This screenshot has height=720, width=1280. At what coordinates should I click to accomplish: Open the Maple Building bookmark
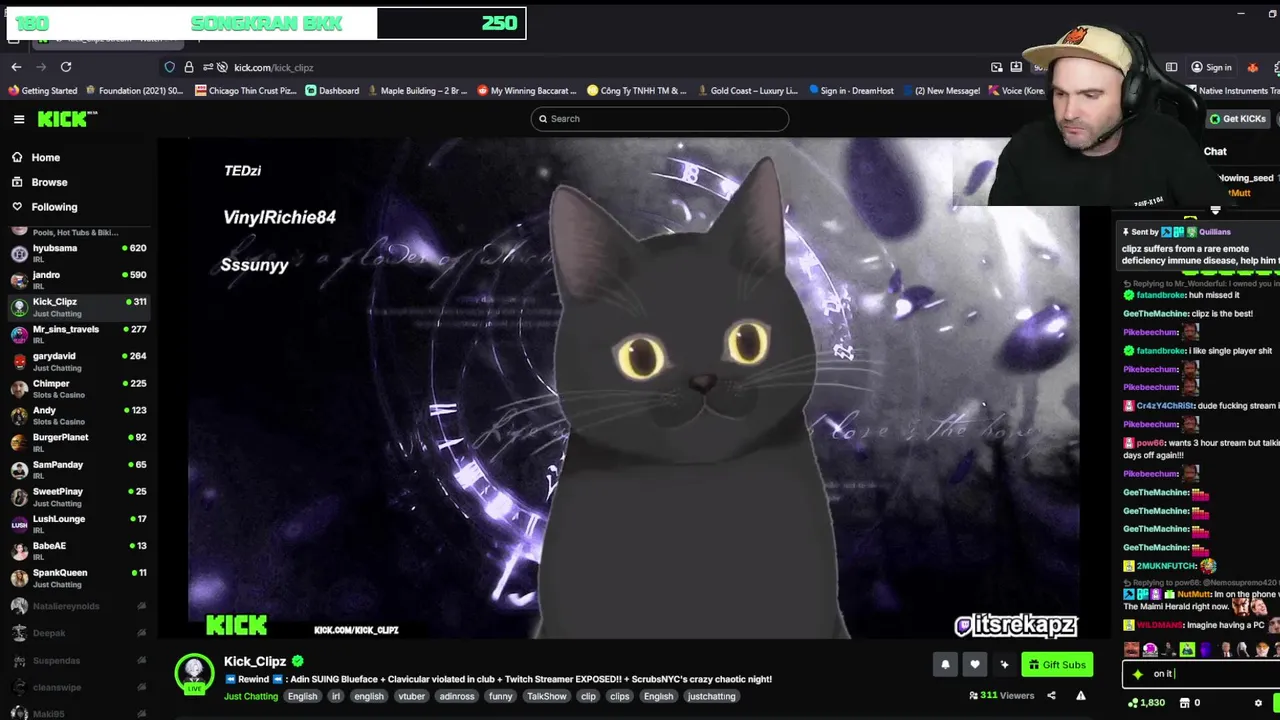point(417,90)
